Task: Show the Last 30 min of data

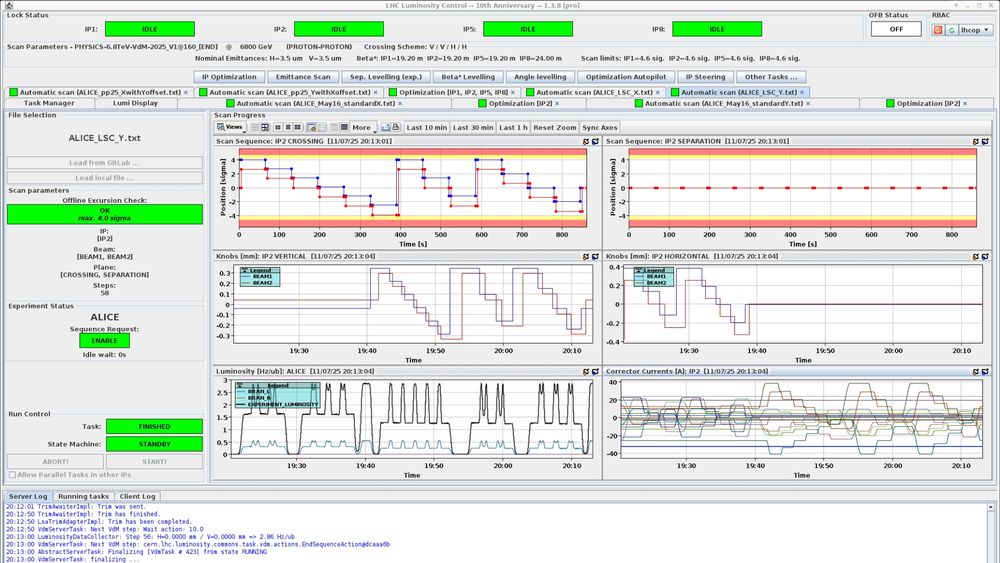Action: 473,128
